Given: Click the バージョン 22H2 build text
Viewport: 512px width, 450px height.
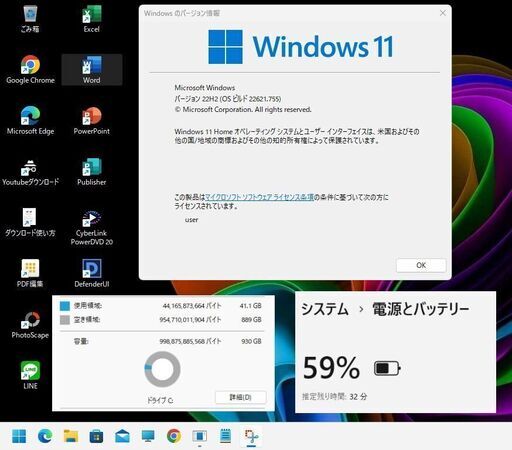Looking at the screenshot, I should point(228,99).
